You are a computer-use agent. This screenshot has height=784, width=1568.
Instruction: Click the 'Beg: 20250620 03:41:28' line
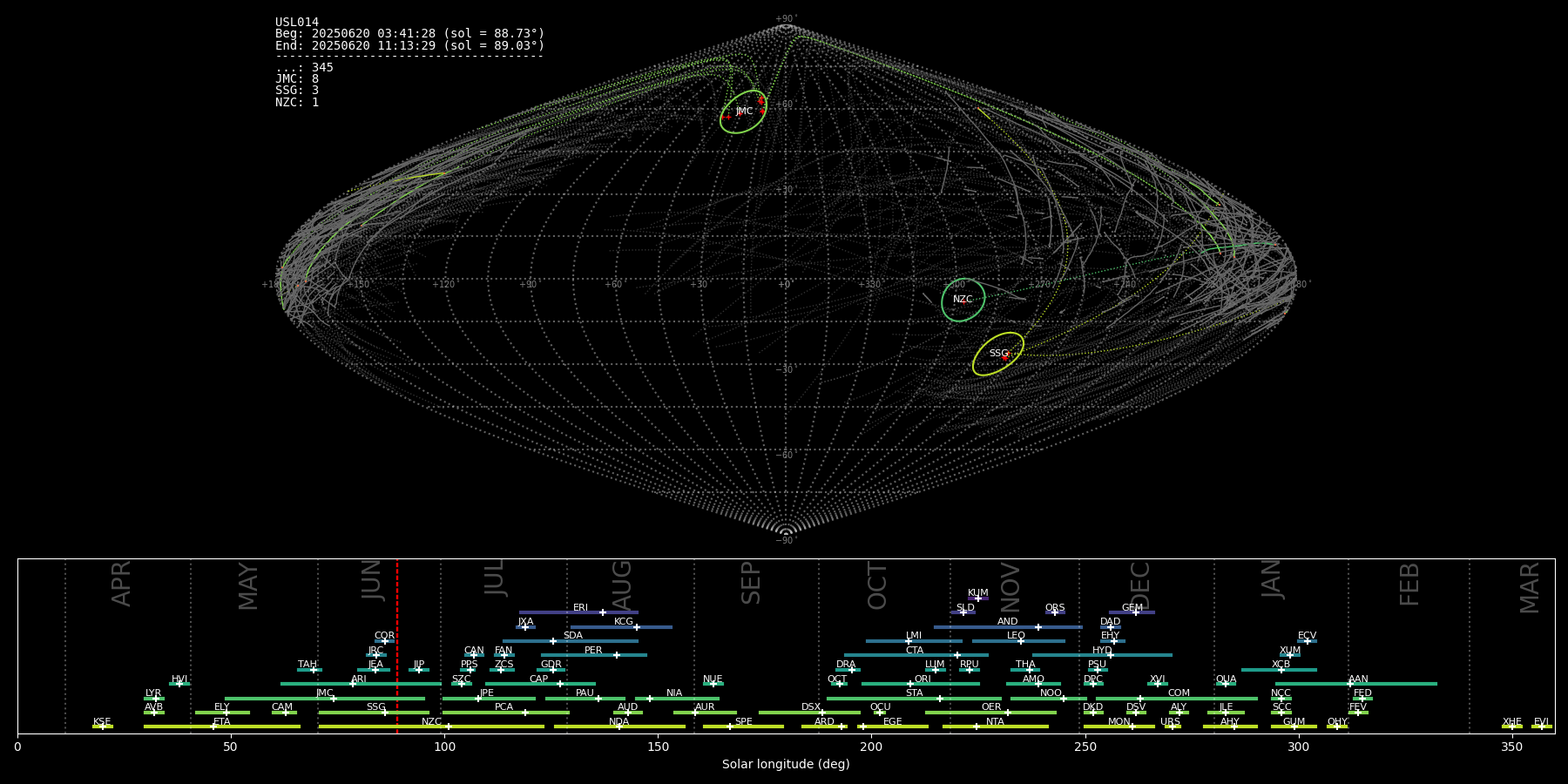(409, 34)
